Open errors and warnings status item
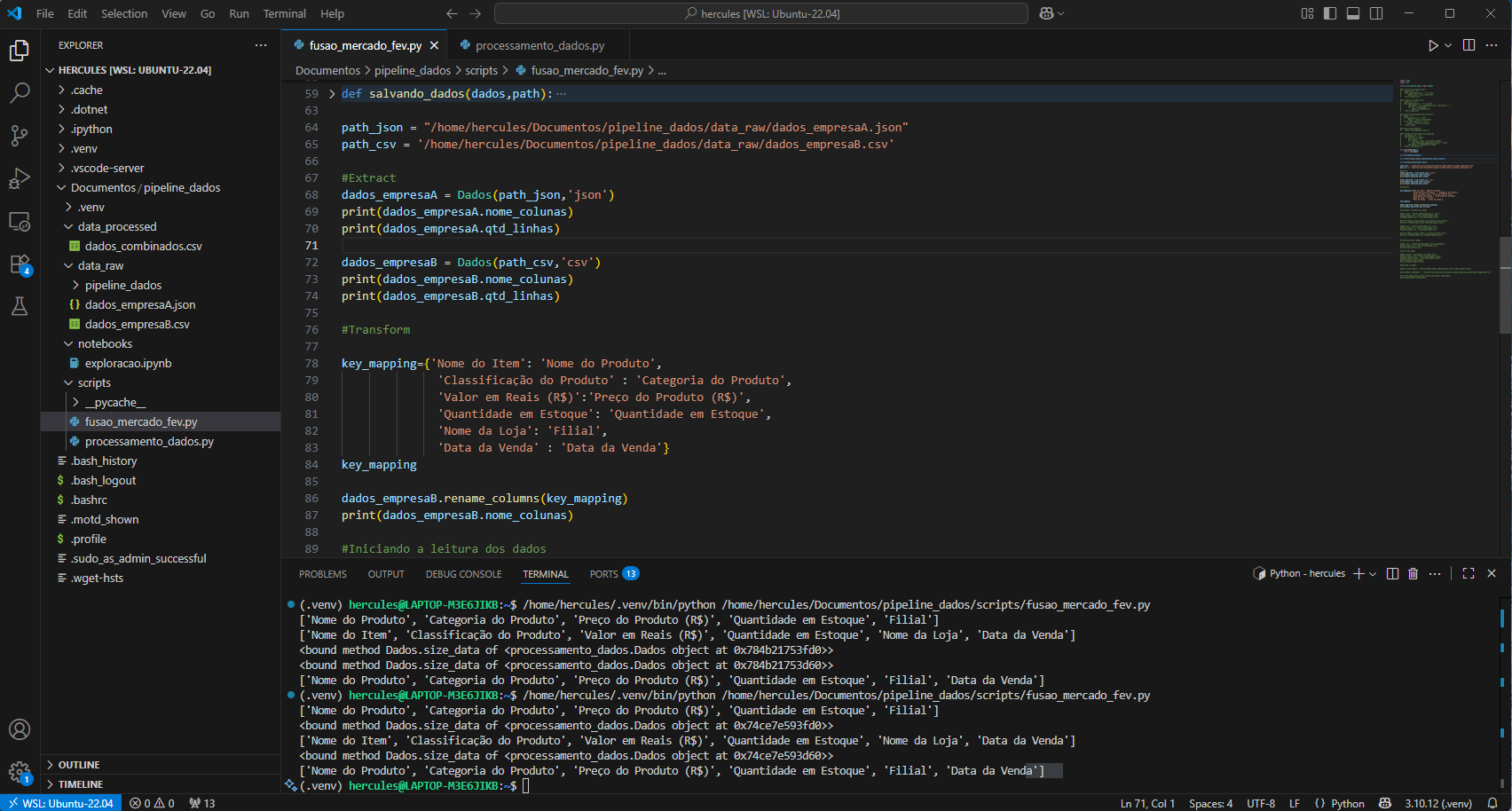 tap(152, 803)
